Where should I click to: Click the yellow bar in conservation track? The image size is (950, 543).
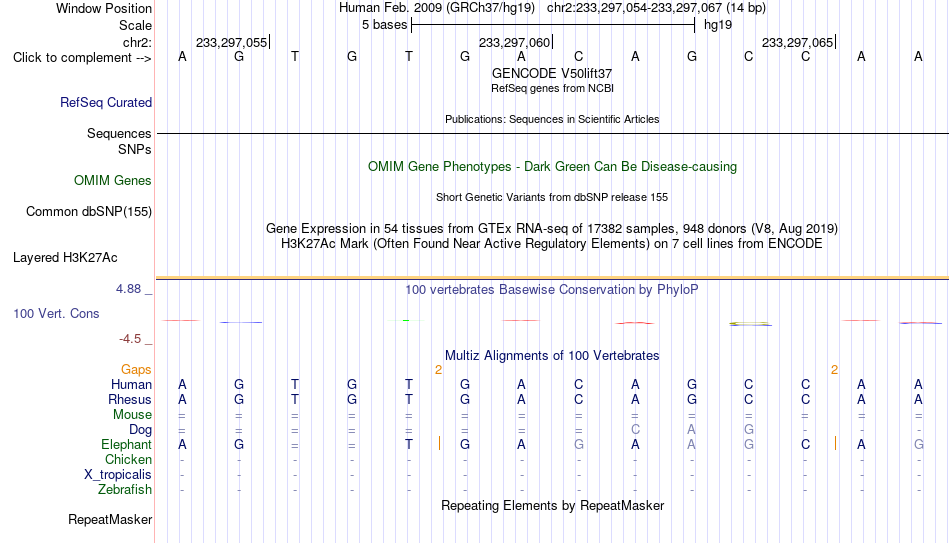tap(749, 324)
